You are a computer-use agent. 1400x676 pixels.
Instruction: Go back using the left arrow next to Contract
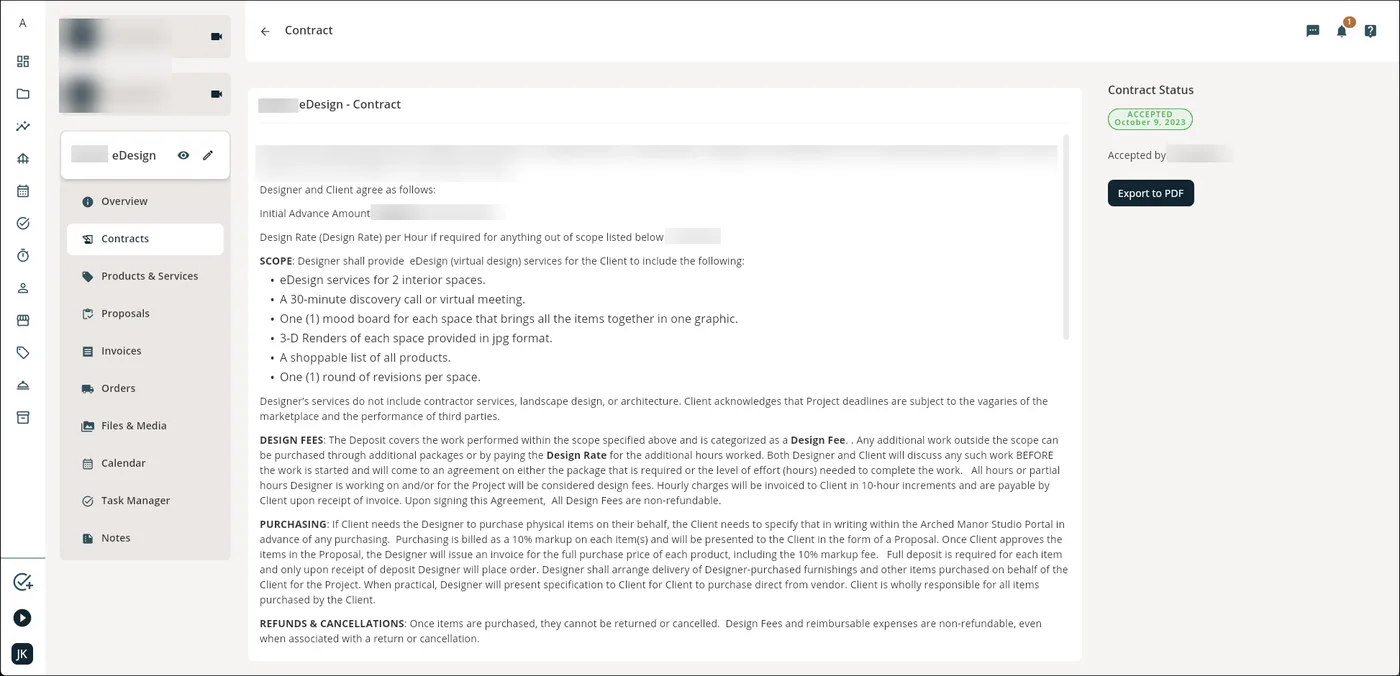pyautogui.click(x=264, y=31)
